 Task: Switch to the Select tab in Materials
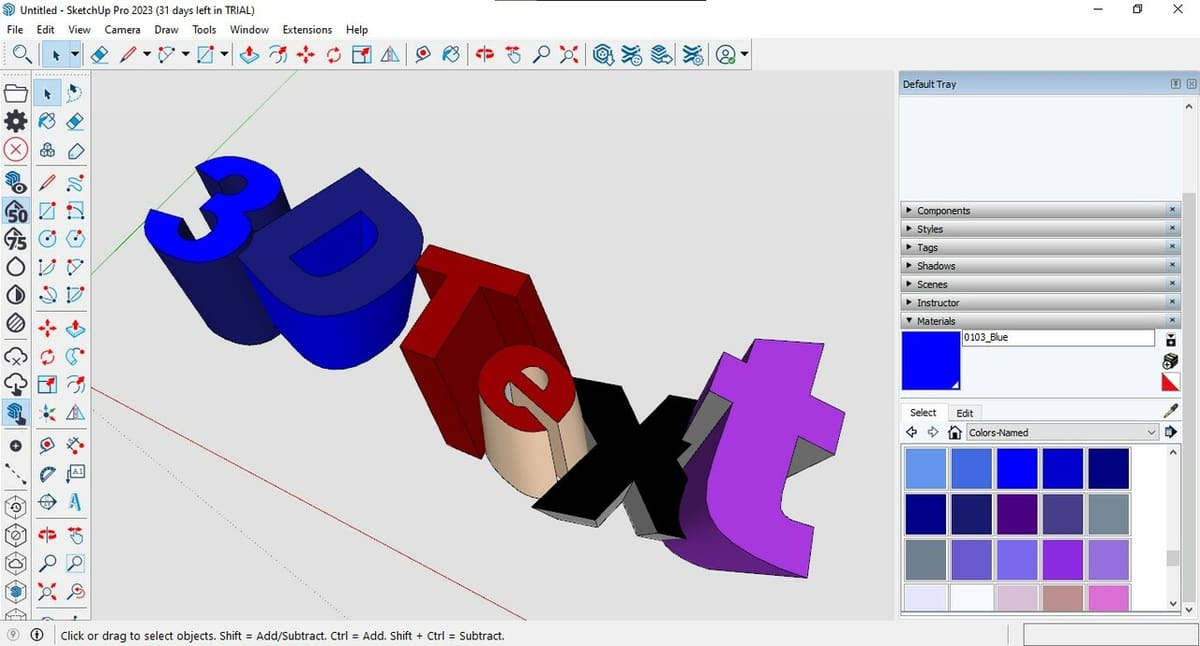[x=923, y=412]
